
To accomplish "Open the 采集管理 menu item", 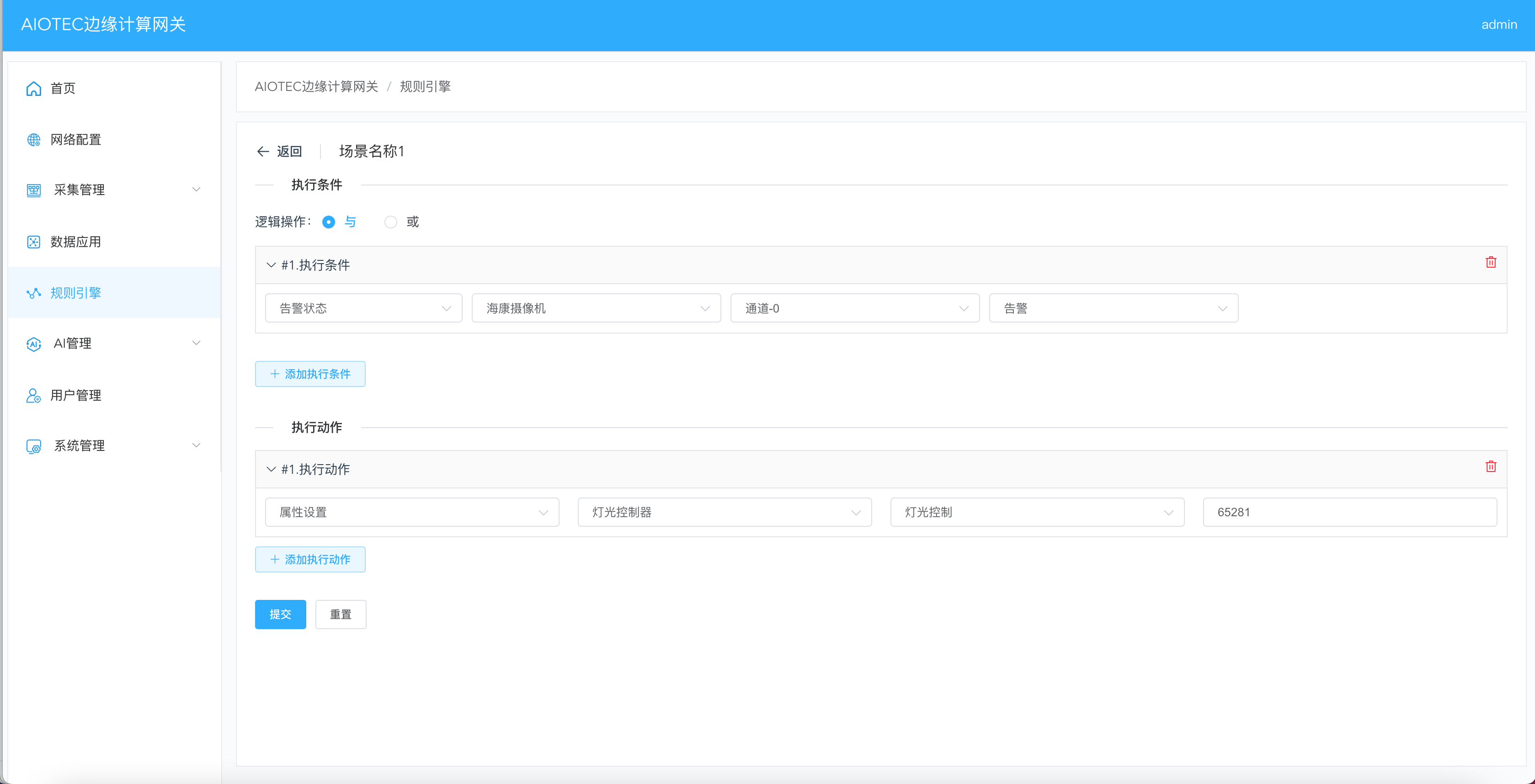I will 114,191.
